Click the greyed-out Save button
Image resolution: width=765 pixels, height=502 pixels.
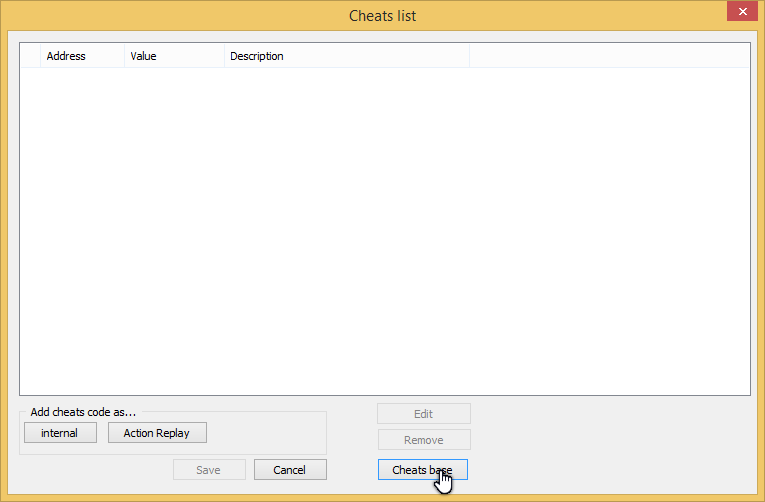(209, 469)
